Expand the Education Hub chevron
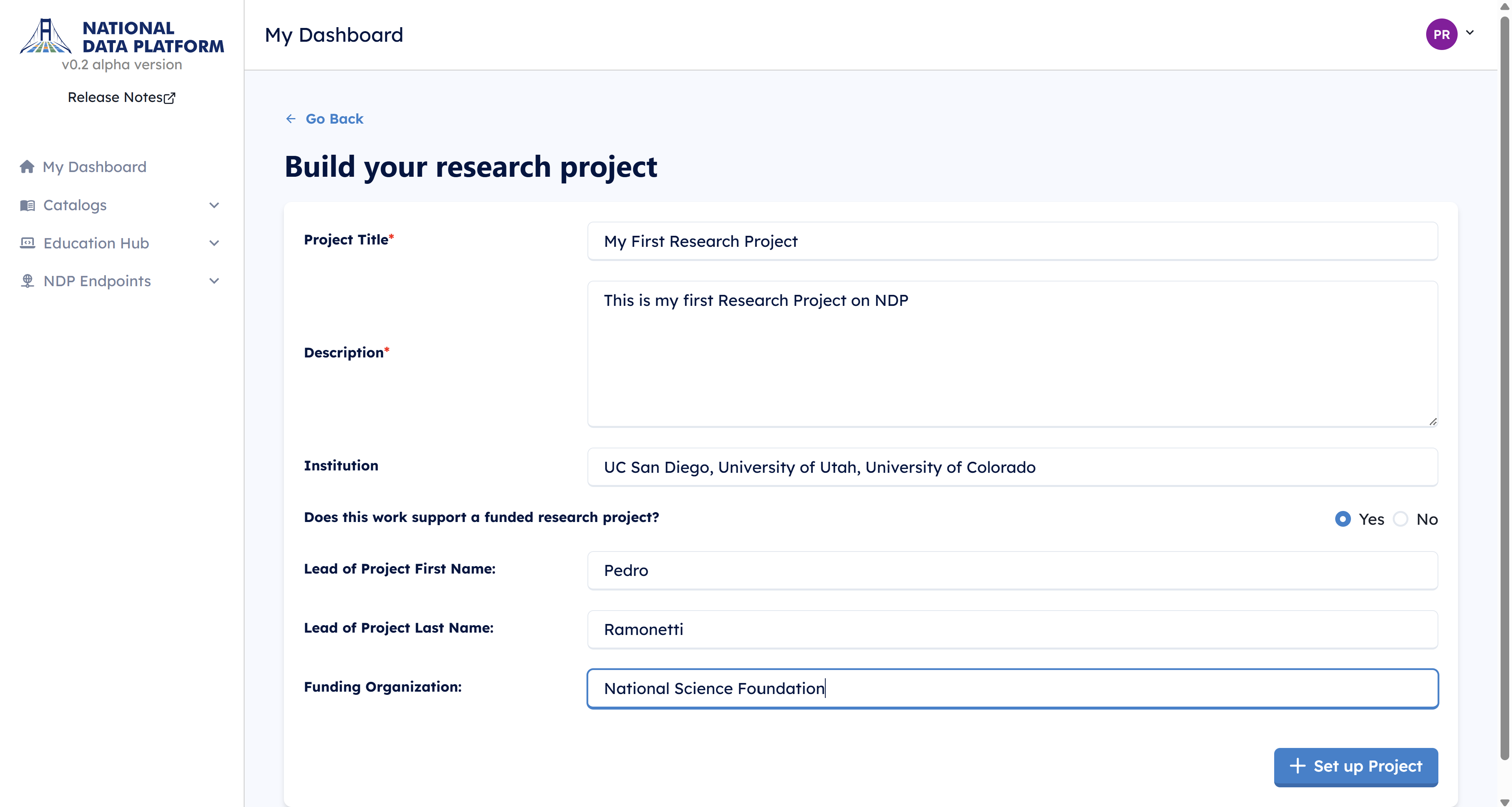The width and height of the screenshot is (1512, 807). click(x=214, y=243)
